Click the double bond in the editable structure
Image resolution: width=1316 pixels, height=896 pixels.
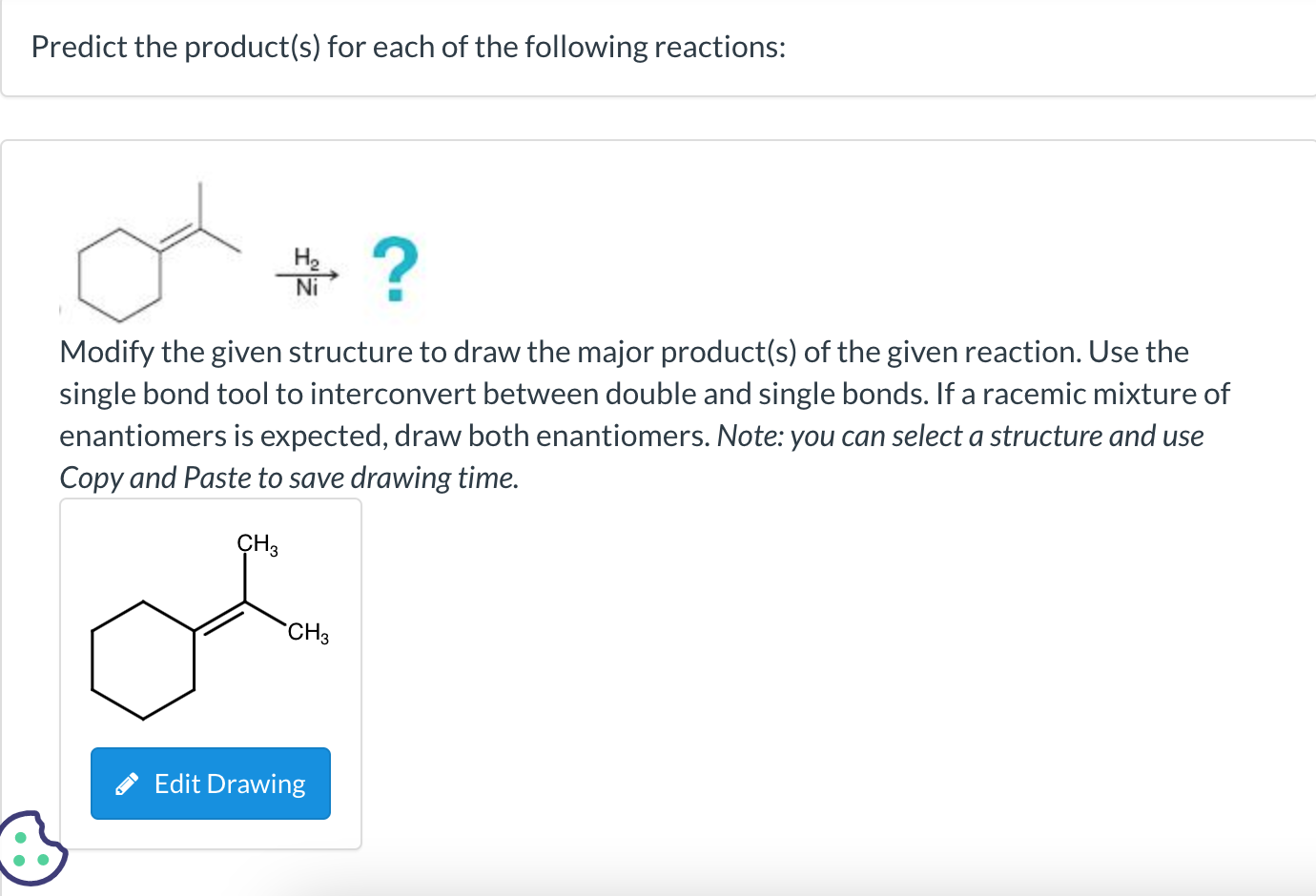(x=220, y=618)
